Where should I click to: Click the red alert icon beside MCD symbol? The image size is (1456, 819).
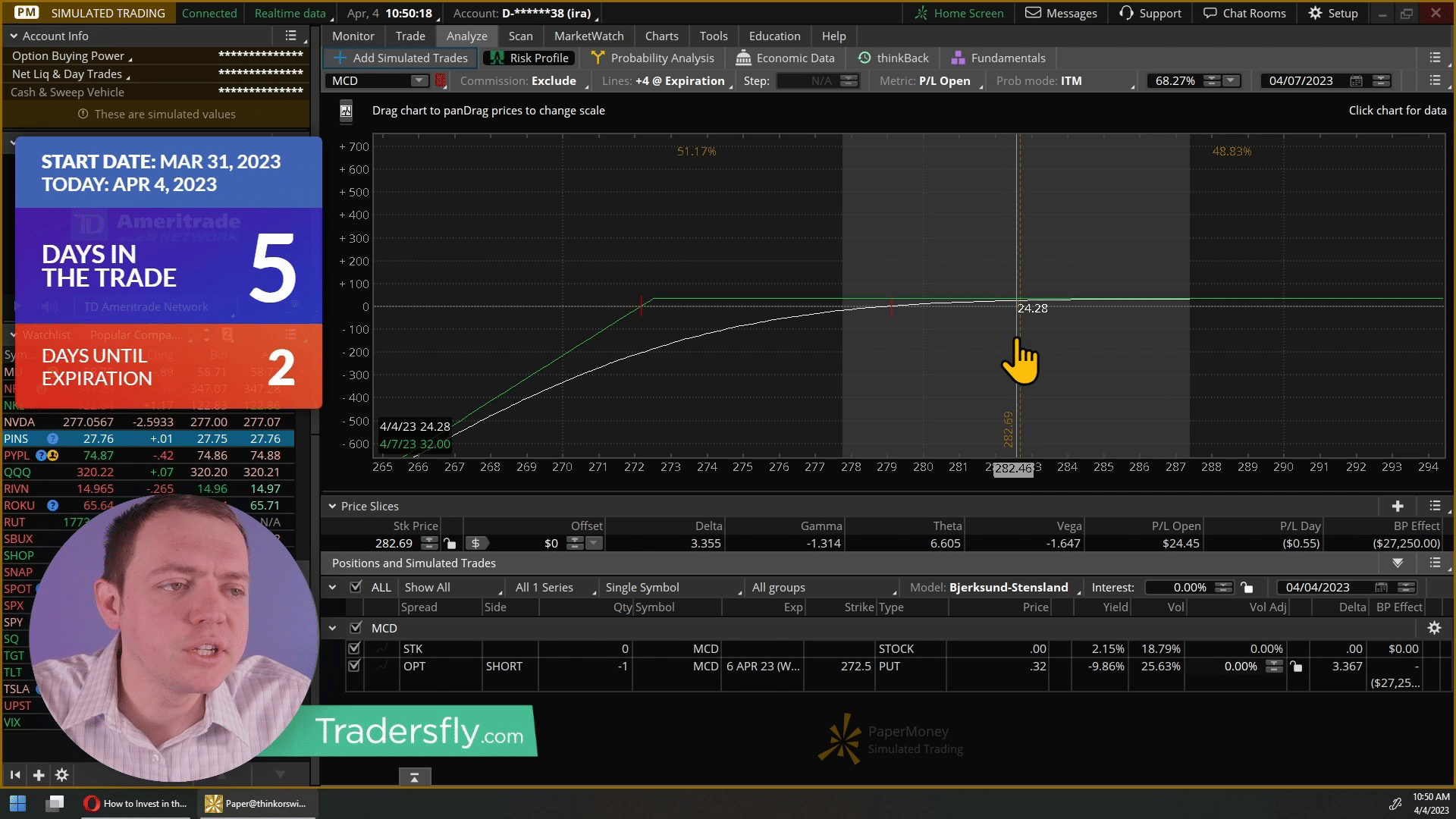click(x=440, y=80)
